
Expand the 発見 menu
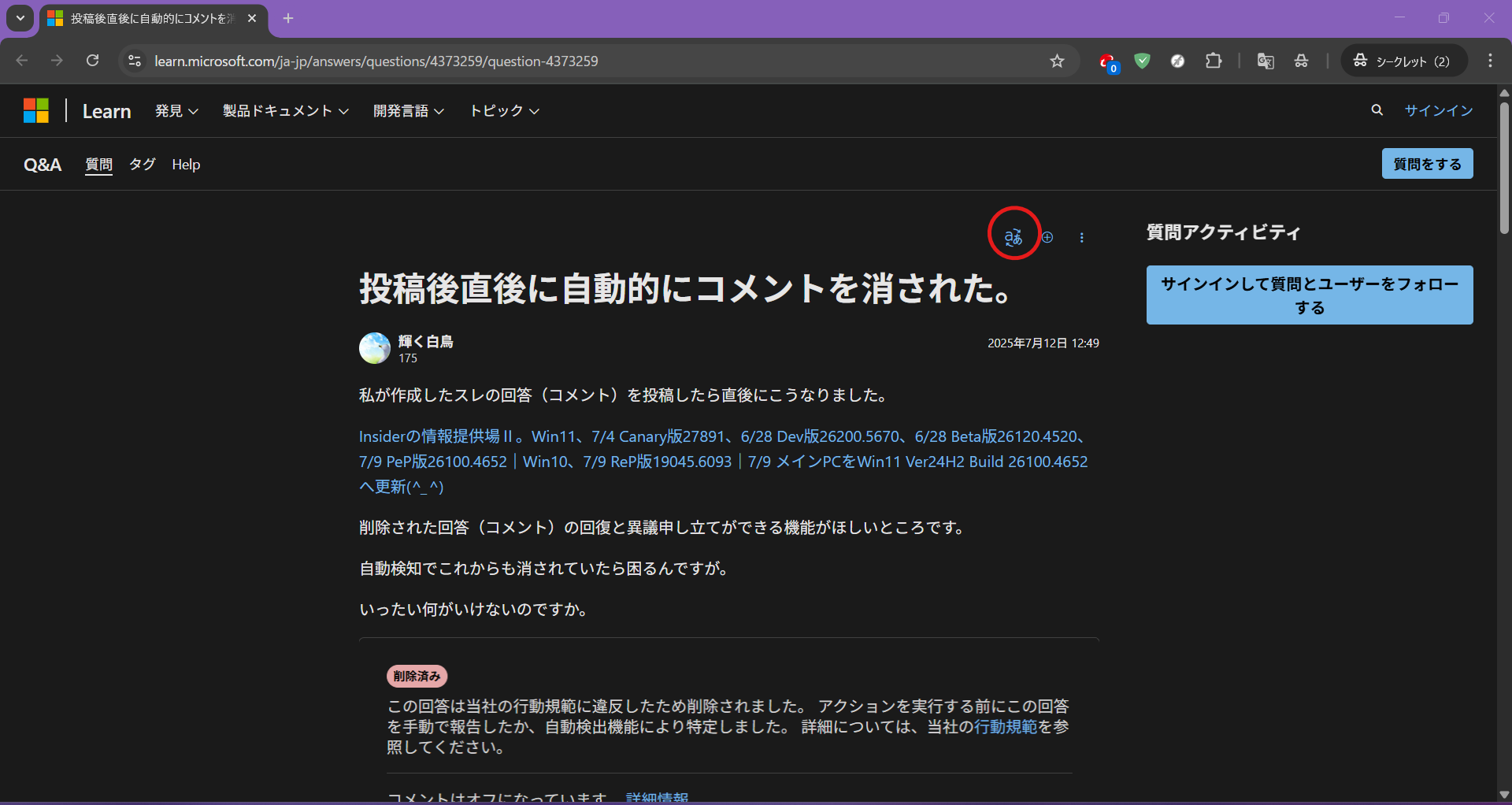[176, 111]
